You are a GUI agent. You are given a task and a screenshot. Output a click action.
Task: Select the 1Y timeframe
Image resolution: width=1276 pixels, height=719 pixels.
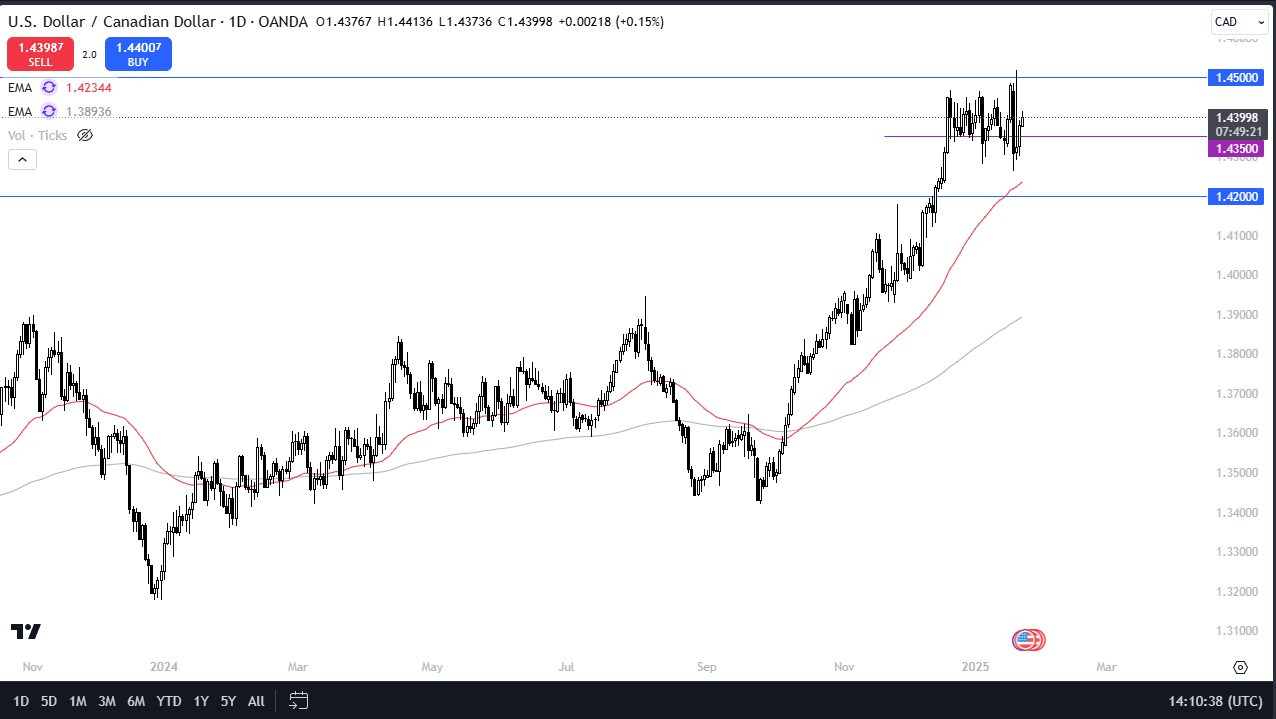[200, 701]
